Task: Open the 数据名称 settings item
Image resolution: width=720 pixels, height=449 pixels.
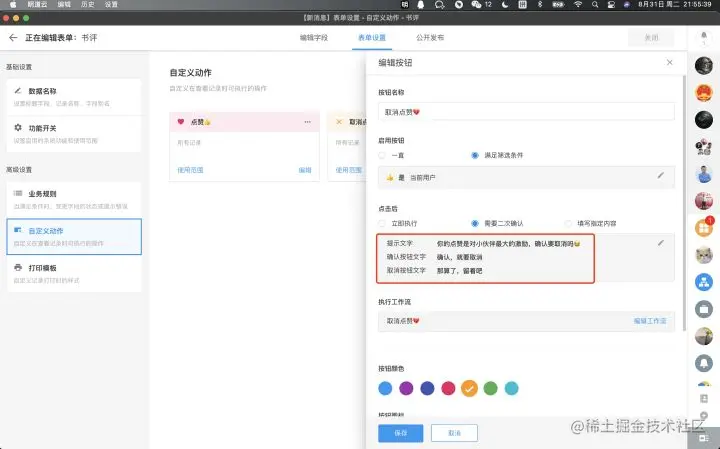Action: 74,97
